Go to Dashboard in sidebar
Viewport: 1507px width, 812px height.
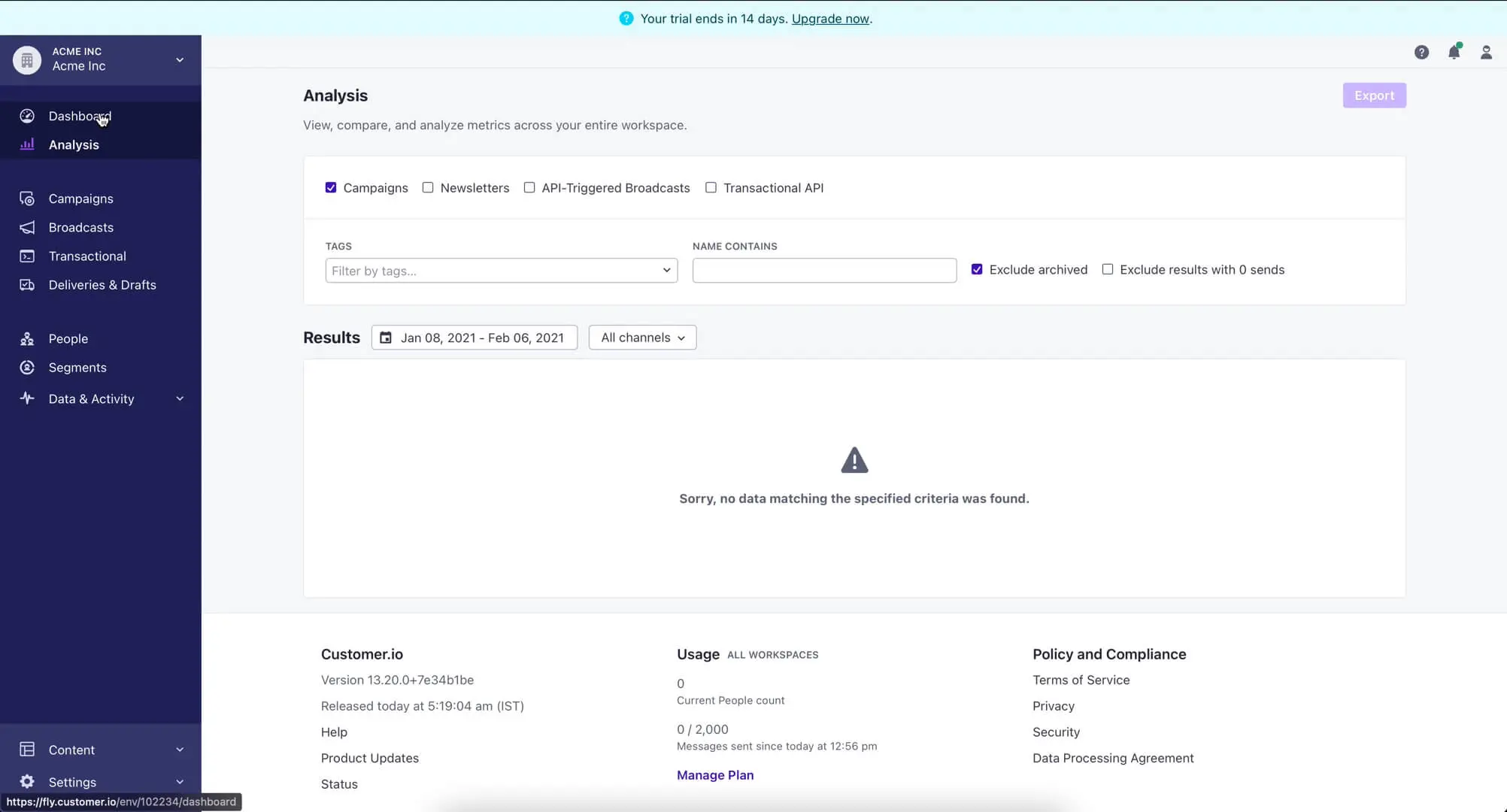(x=79, y=116)
